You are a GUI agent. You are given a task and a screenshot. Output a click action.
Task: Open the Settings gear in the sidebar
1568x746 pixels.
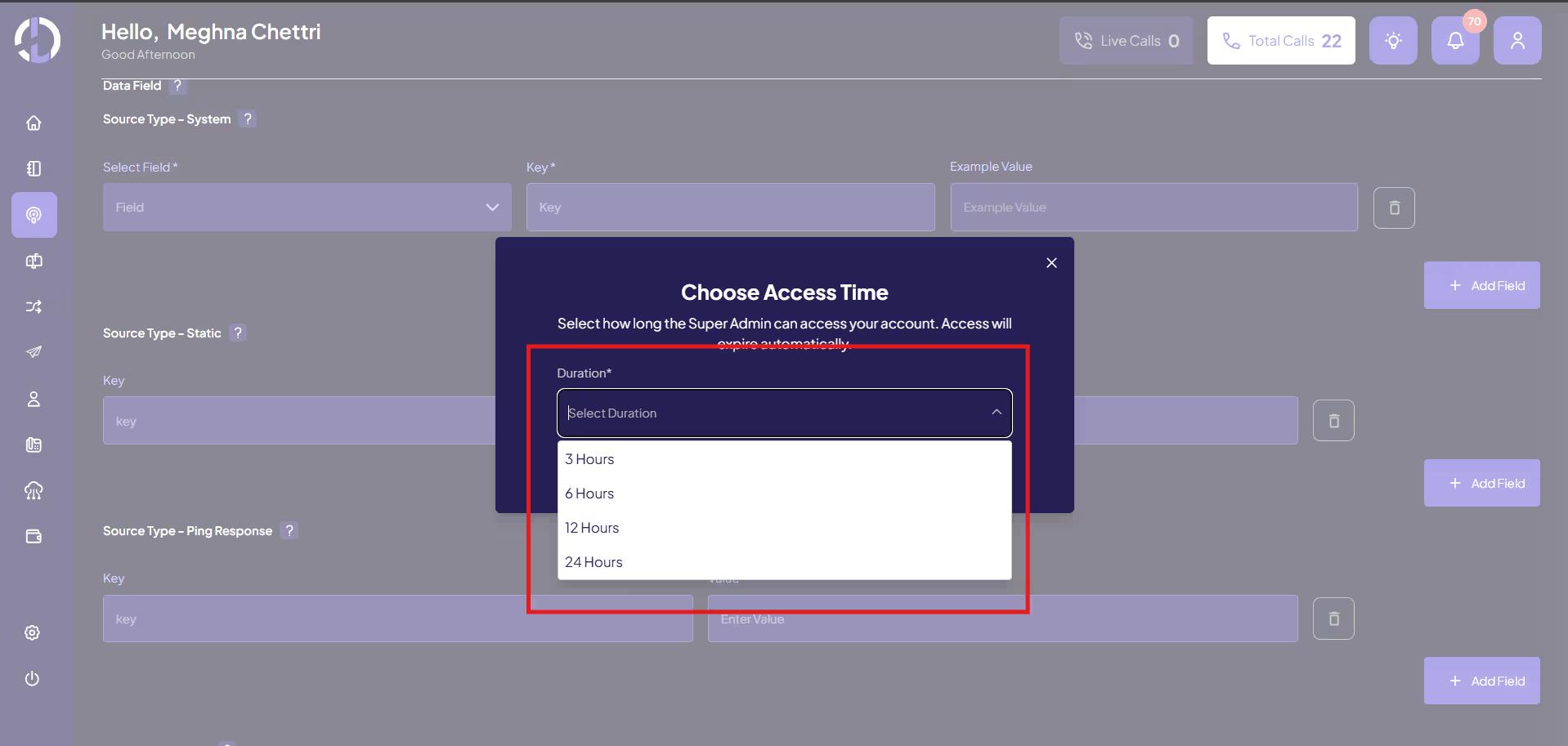coord(34,633)
